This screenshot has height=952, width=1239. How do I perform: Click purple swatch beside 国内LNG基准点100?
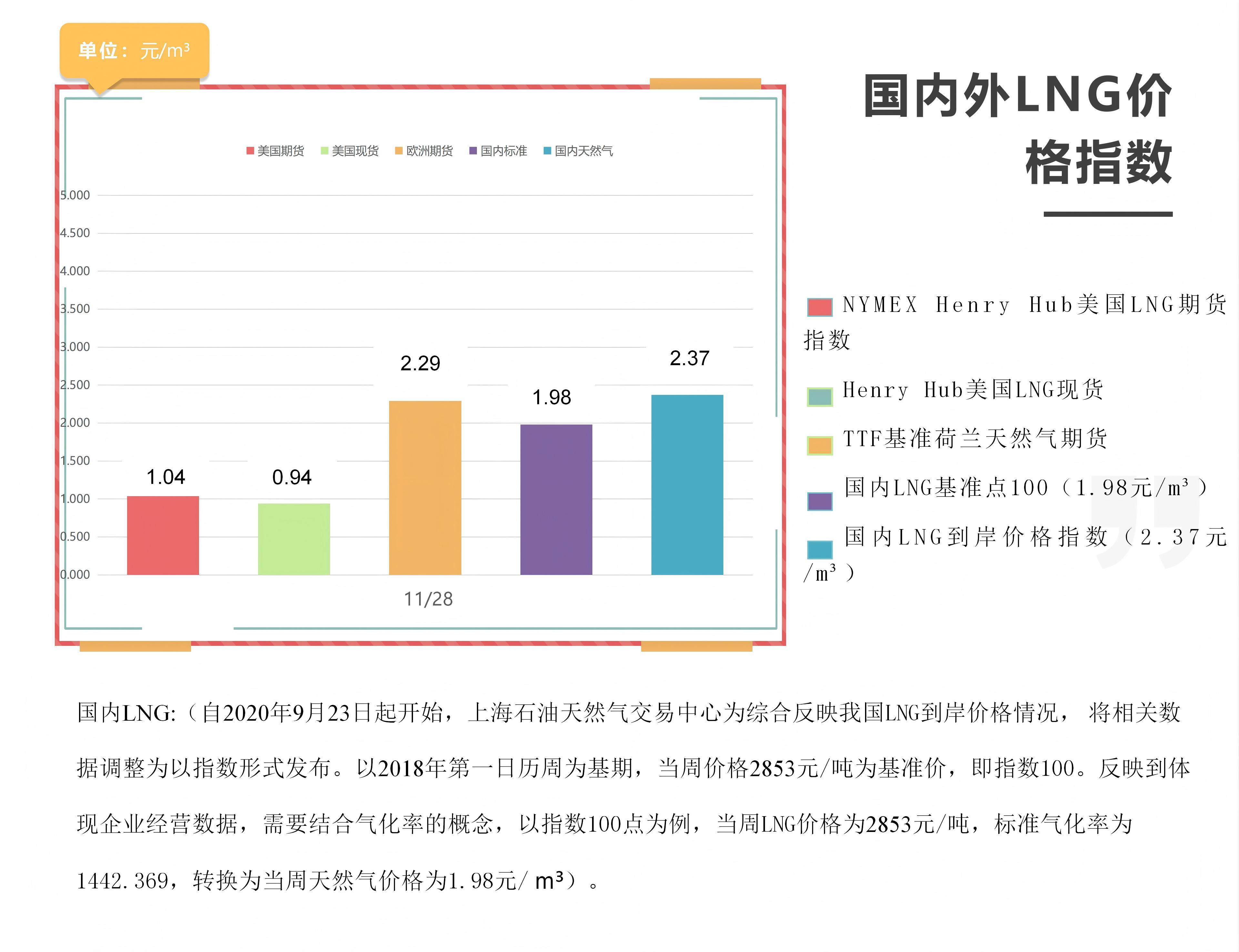point(820,502)
